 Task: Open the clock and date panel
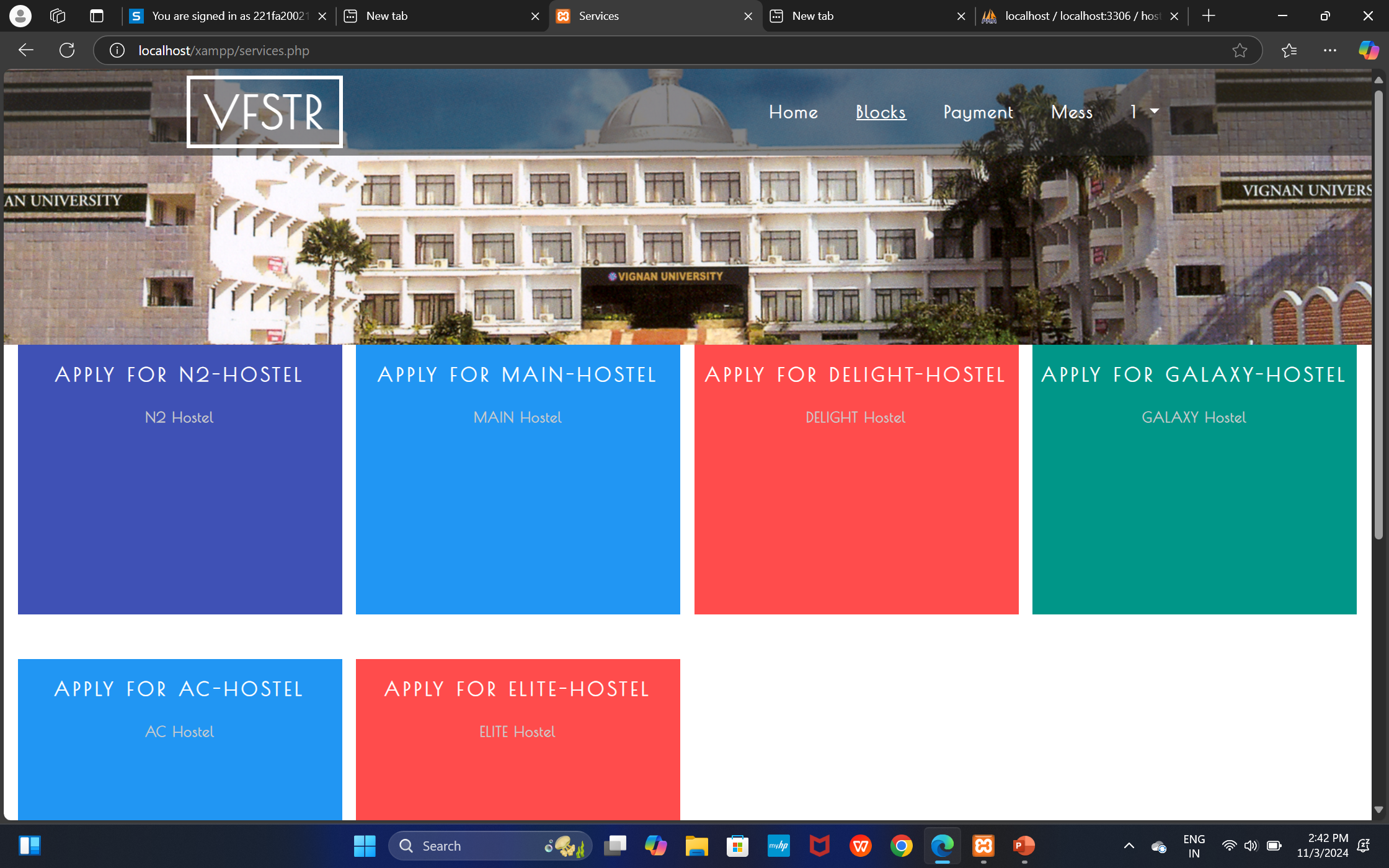click(x=1322, y=846)
